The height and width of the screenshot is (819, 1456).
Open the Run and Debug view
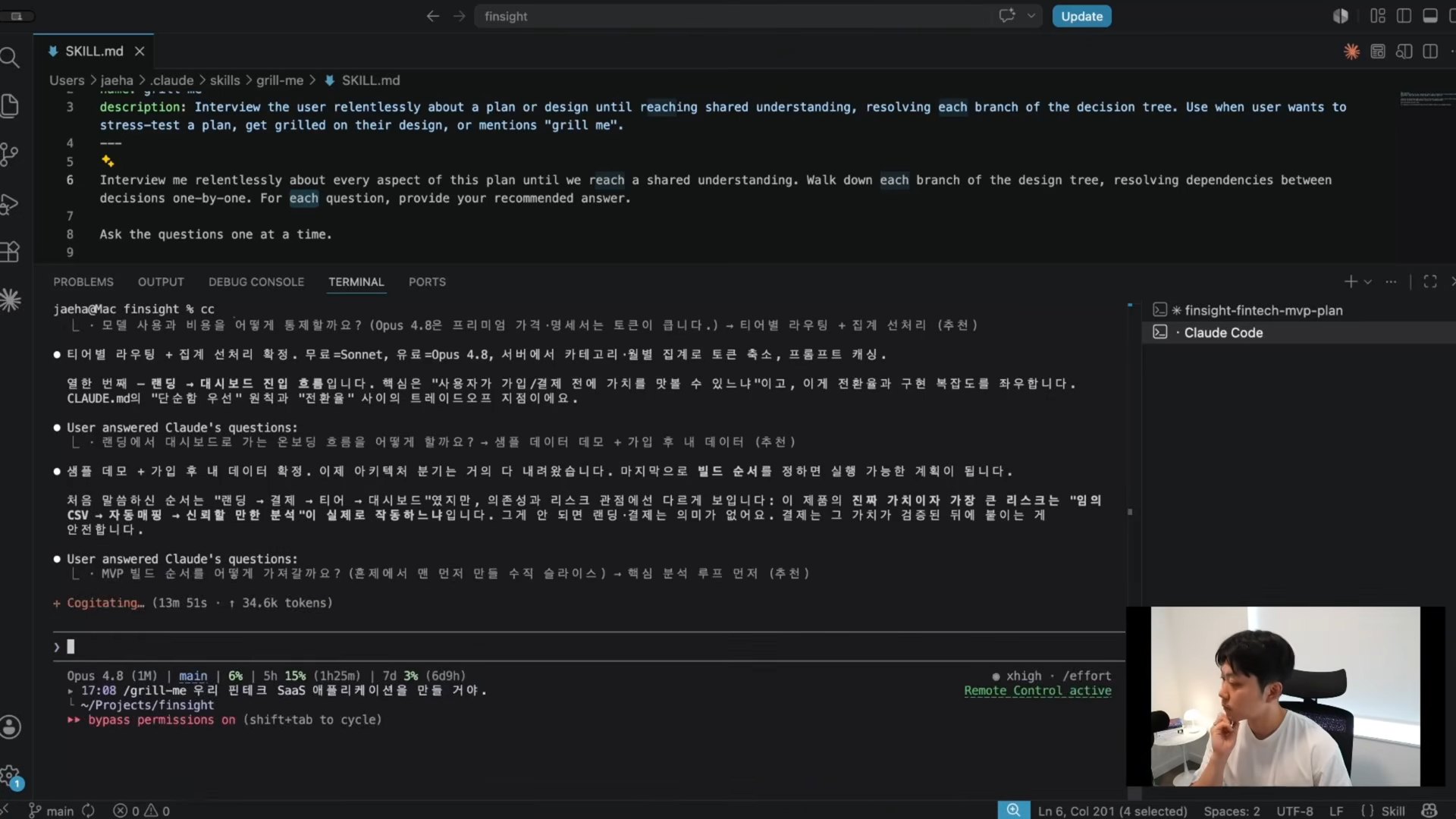pos(9,203)
